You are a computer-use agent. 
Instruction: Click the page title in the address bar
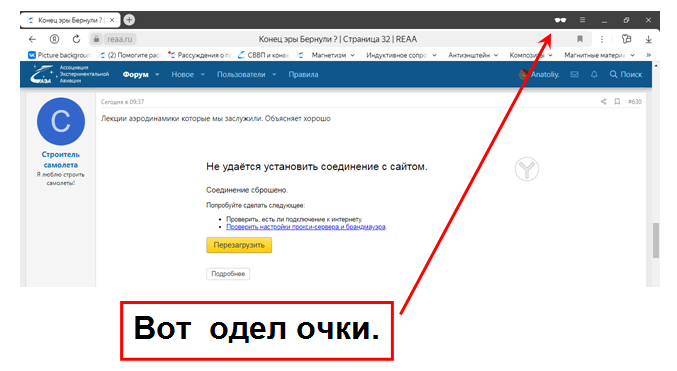point(338,39)
